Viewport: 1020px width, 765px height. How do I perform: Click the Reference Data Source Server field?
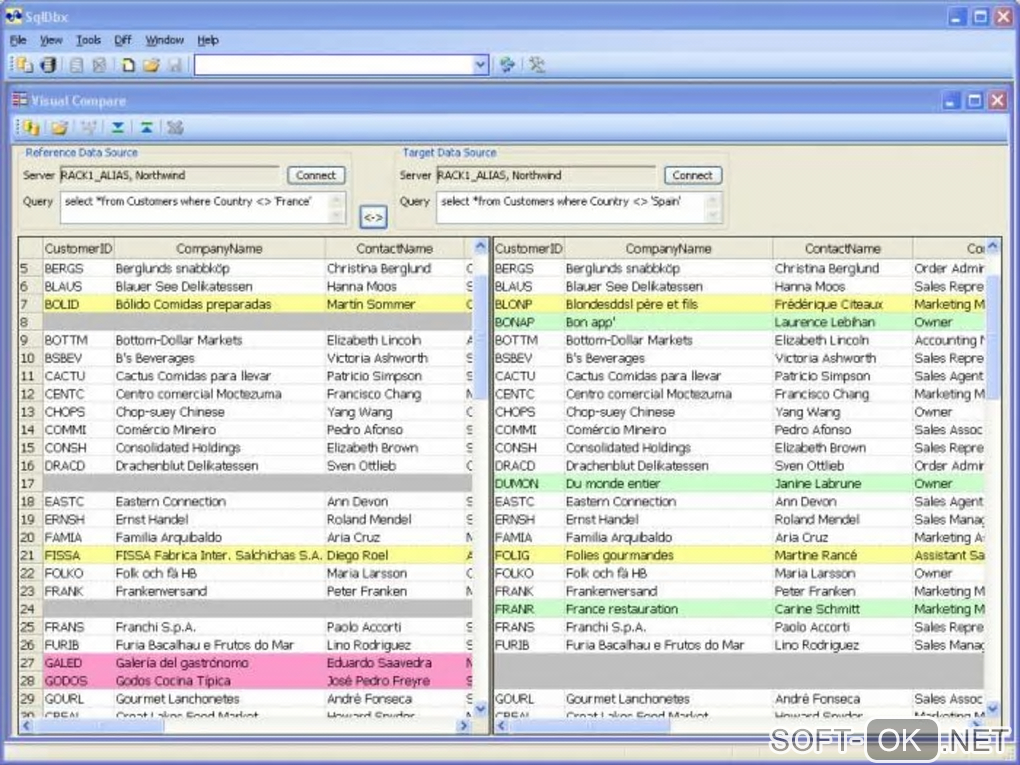169,175
